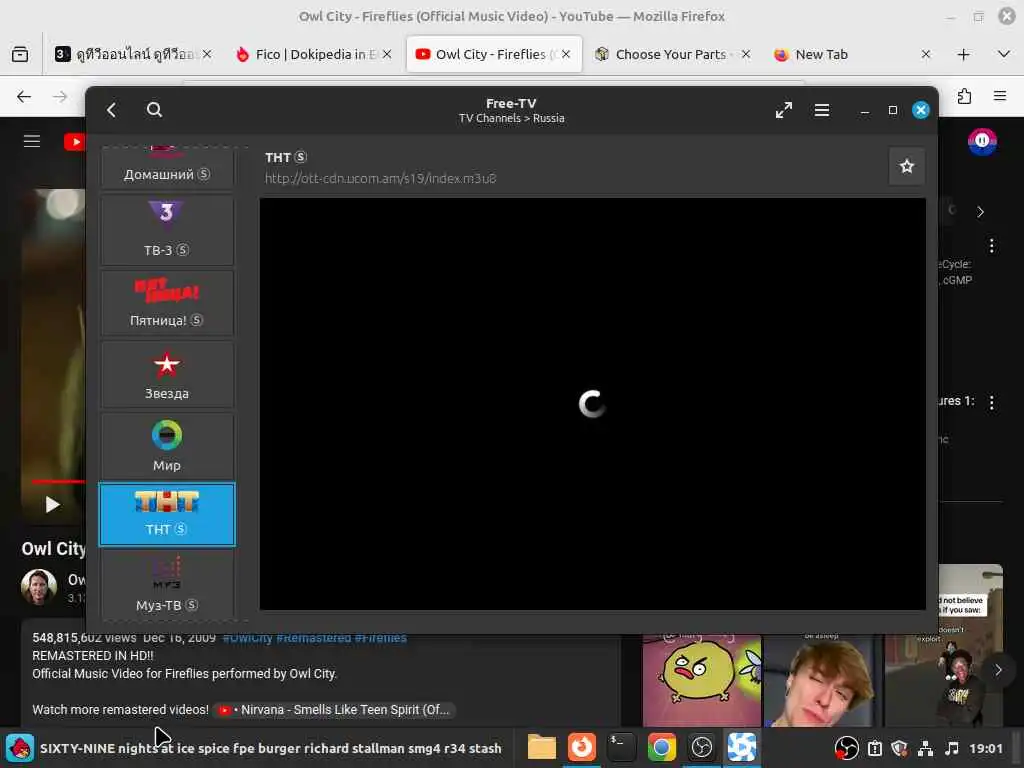Open the angry yellow bird Short thumbnail

tap(702, 679)
